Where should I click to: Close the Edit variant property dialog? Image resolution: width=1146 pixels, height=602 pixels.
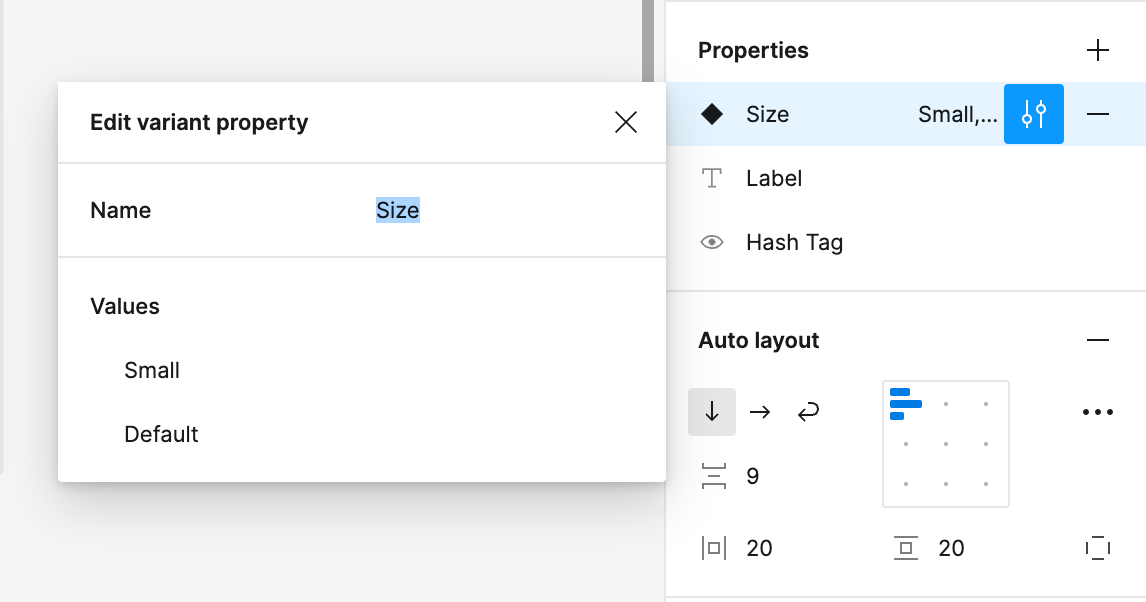point(626,121)
